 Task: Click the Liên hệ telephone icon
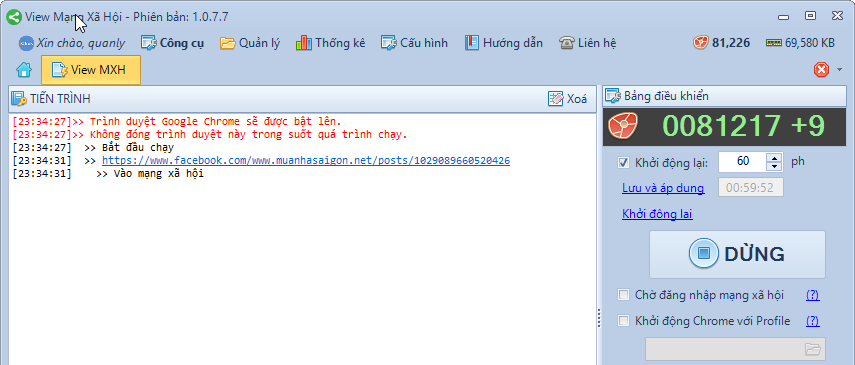pos(567,43)
